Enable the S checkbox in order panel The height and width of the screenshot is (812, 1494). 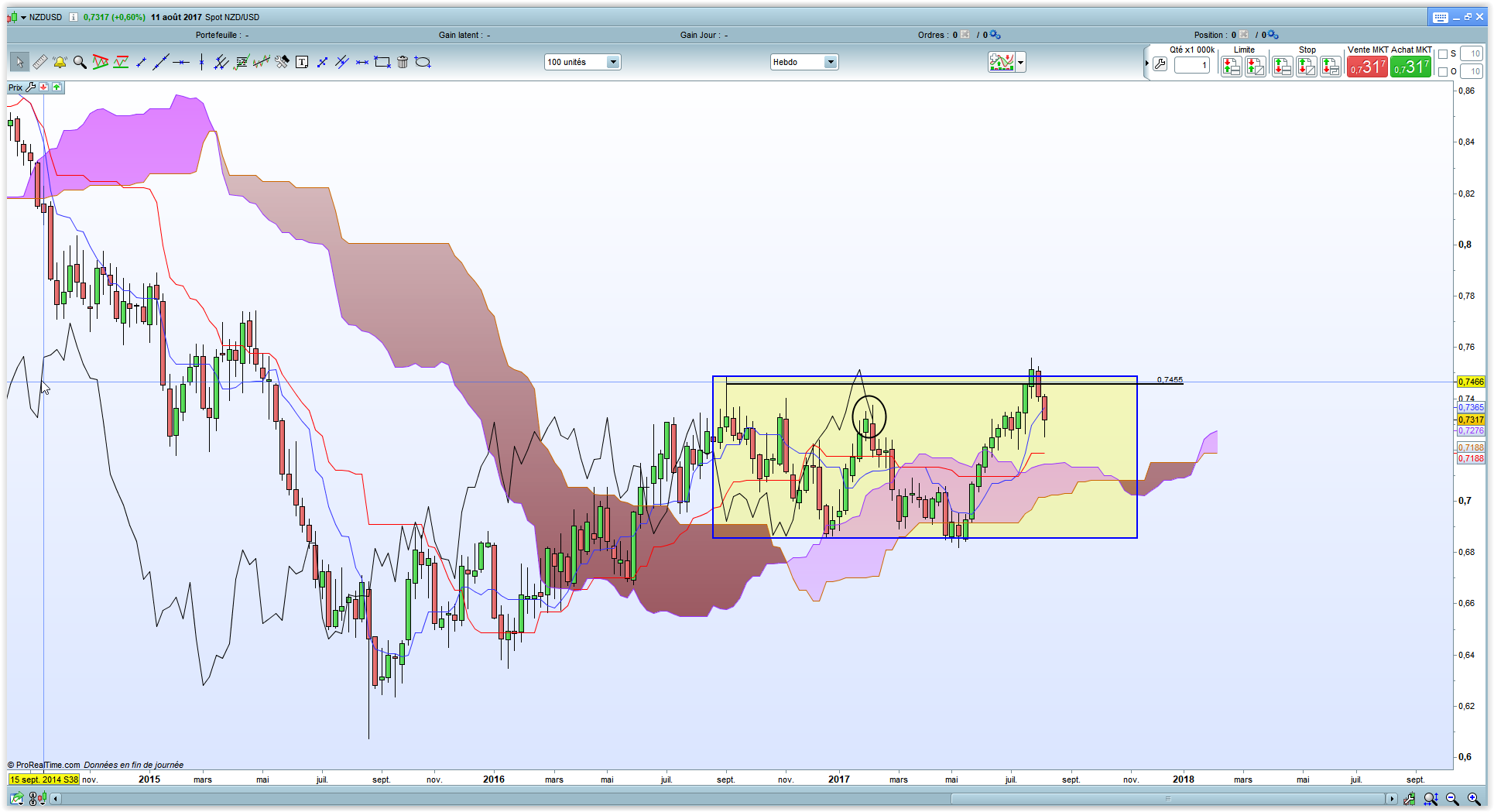[x=1443, y=54]
